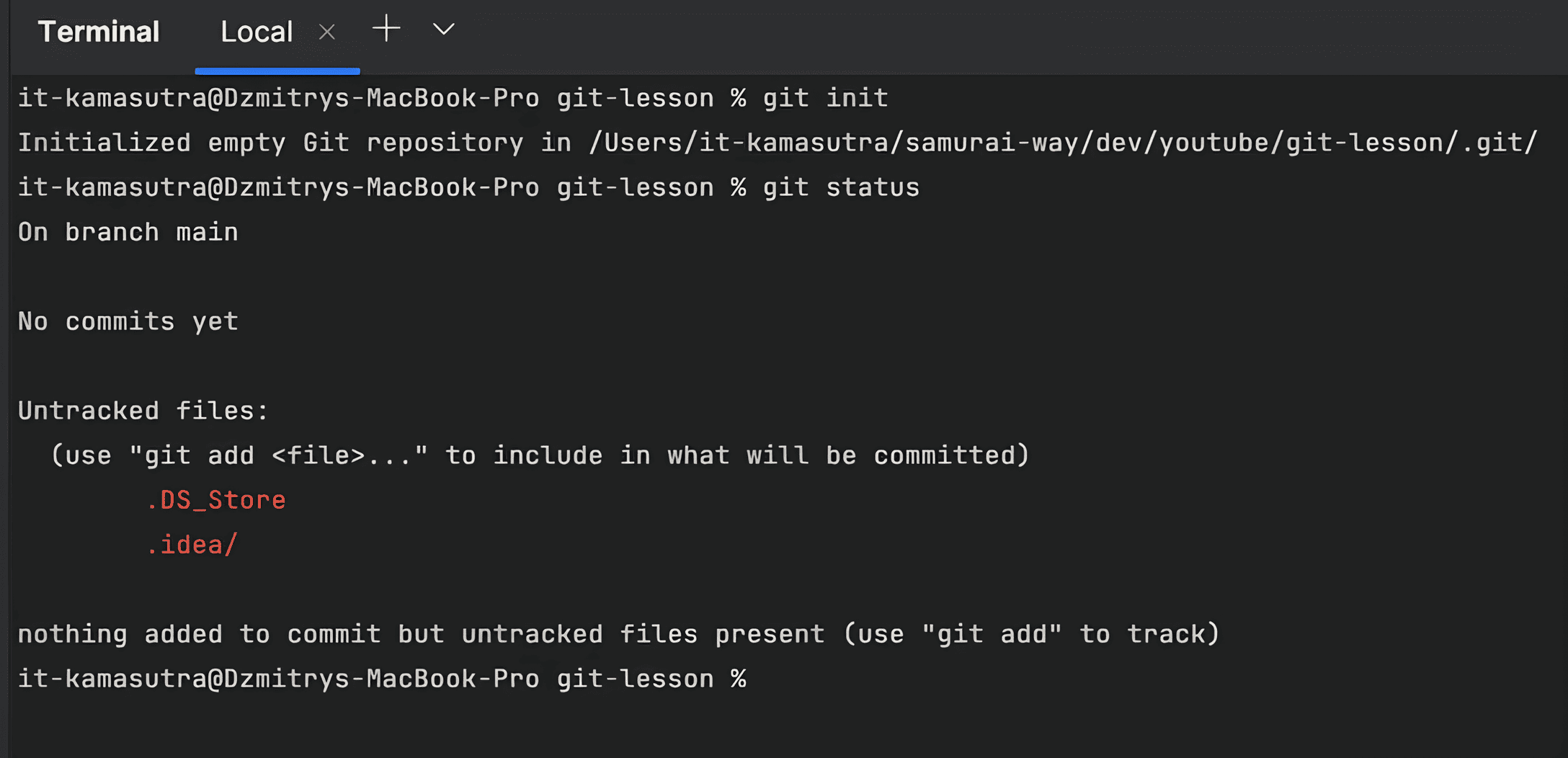Click the Terminal panel title
The width and height of the screenshot is (1568, 758).
click(99, 32)
